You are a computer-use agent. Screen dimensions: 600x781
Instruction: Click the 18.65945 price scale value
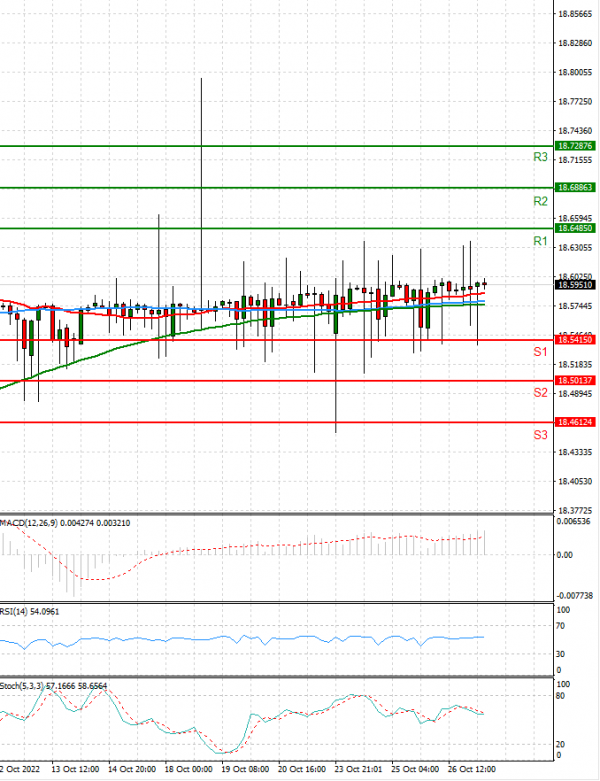575,218
